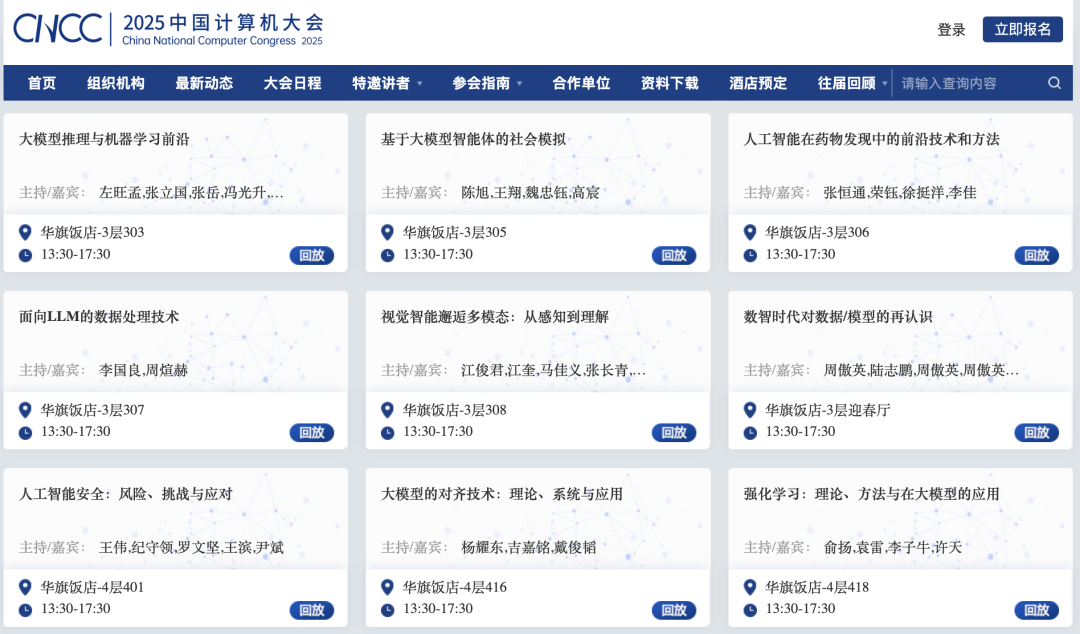Click the clock icon showing 13:30-17:30 under 面向LLM的数据处理技术
The width and height of the screenshot is (1080, 634).
[25, 432]
